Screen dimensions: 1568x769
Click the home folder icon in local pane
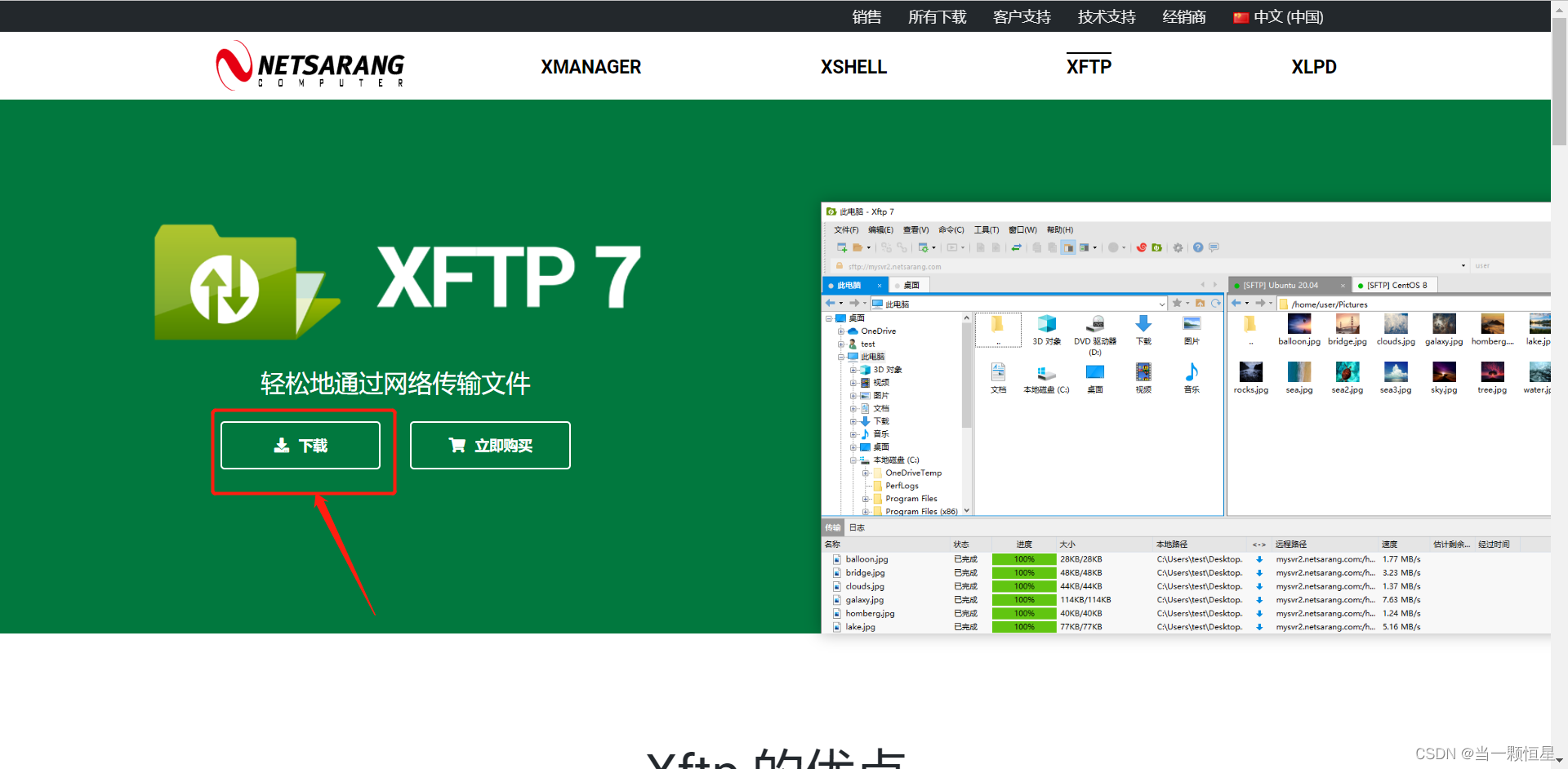point(1200,303)
